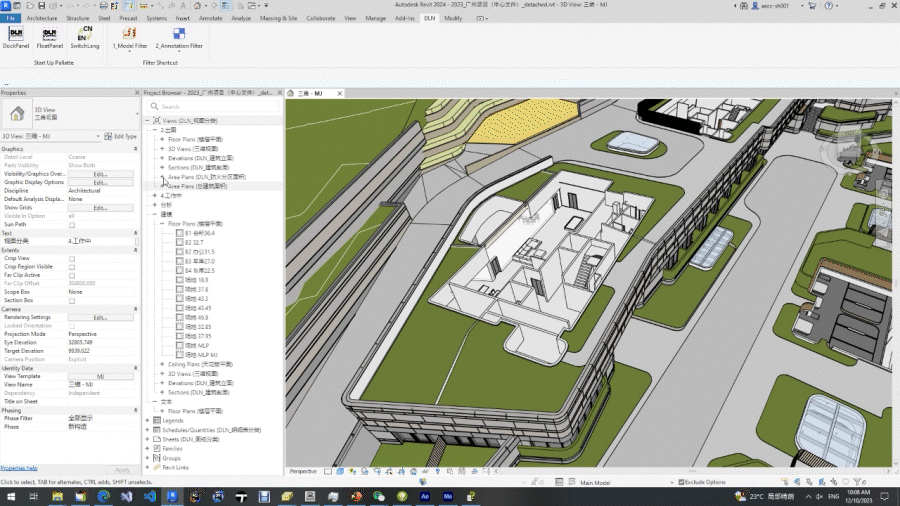Open the 2_Annotation Filter tool
This screenshot has height=506, width=900.
coord(178,35)
